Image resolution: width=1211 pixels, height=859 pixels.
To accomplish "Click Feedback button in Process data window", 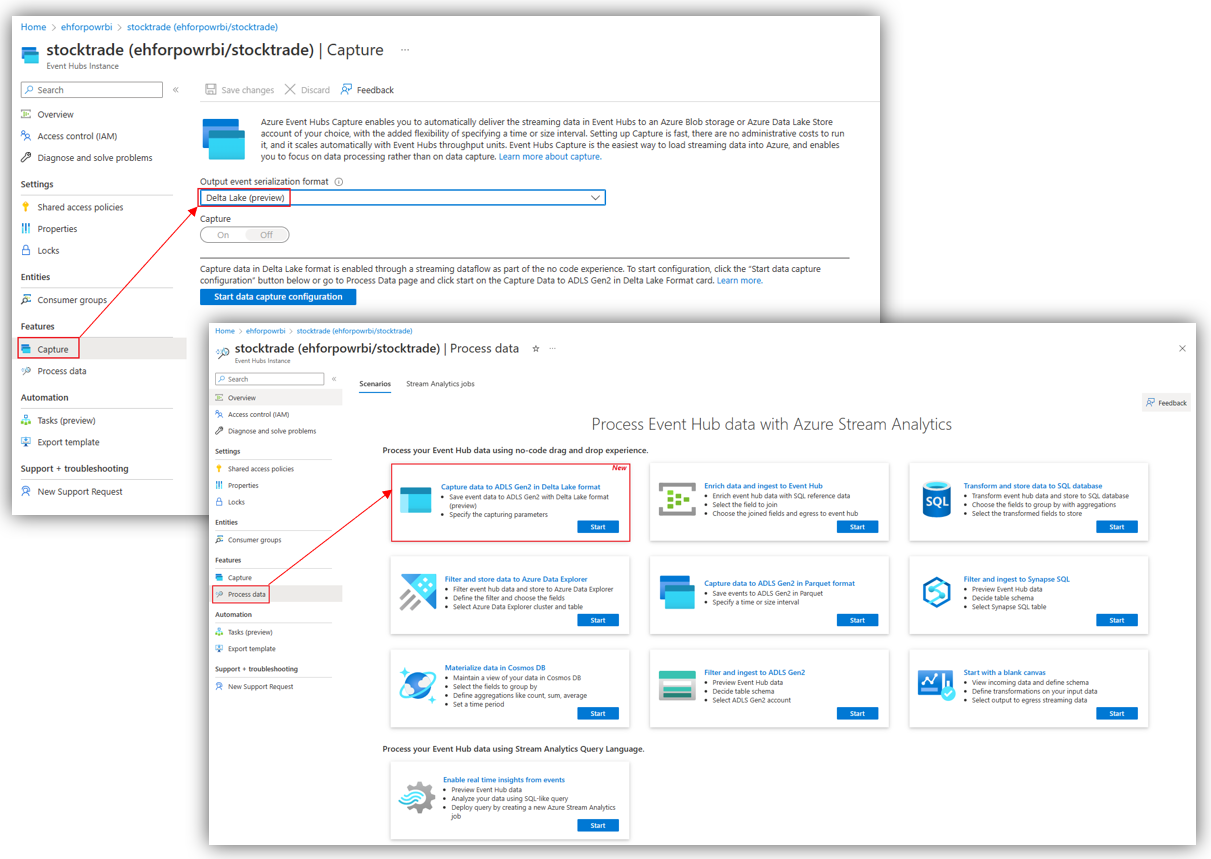I will [1167, 402].
